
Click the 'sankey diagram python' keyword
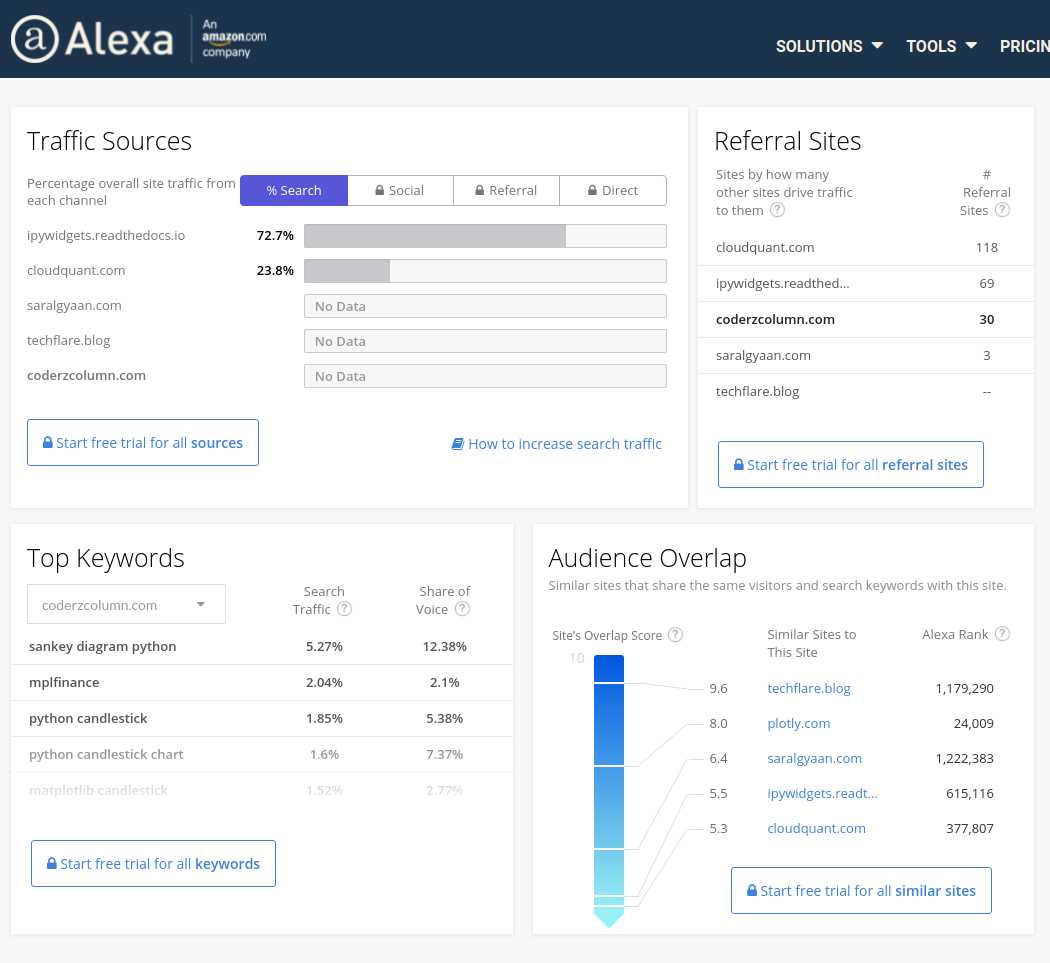102,646
